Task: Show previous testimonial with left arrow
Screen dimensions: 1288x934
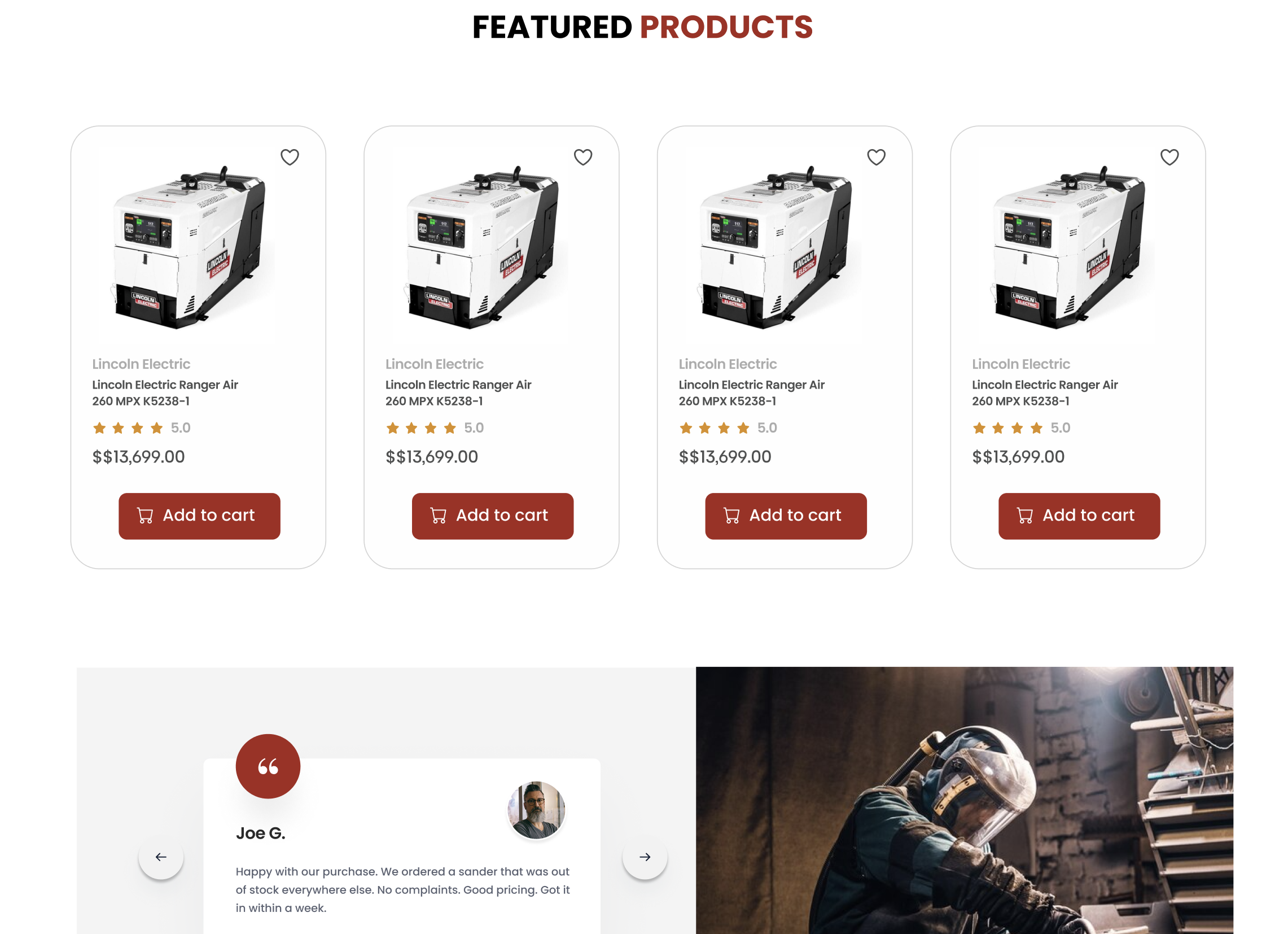Action: point(161,857)
